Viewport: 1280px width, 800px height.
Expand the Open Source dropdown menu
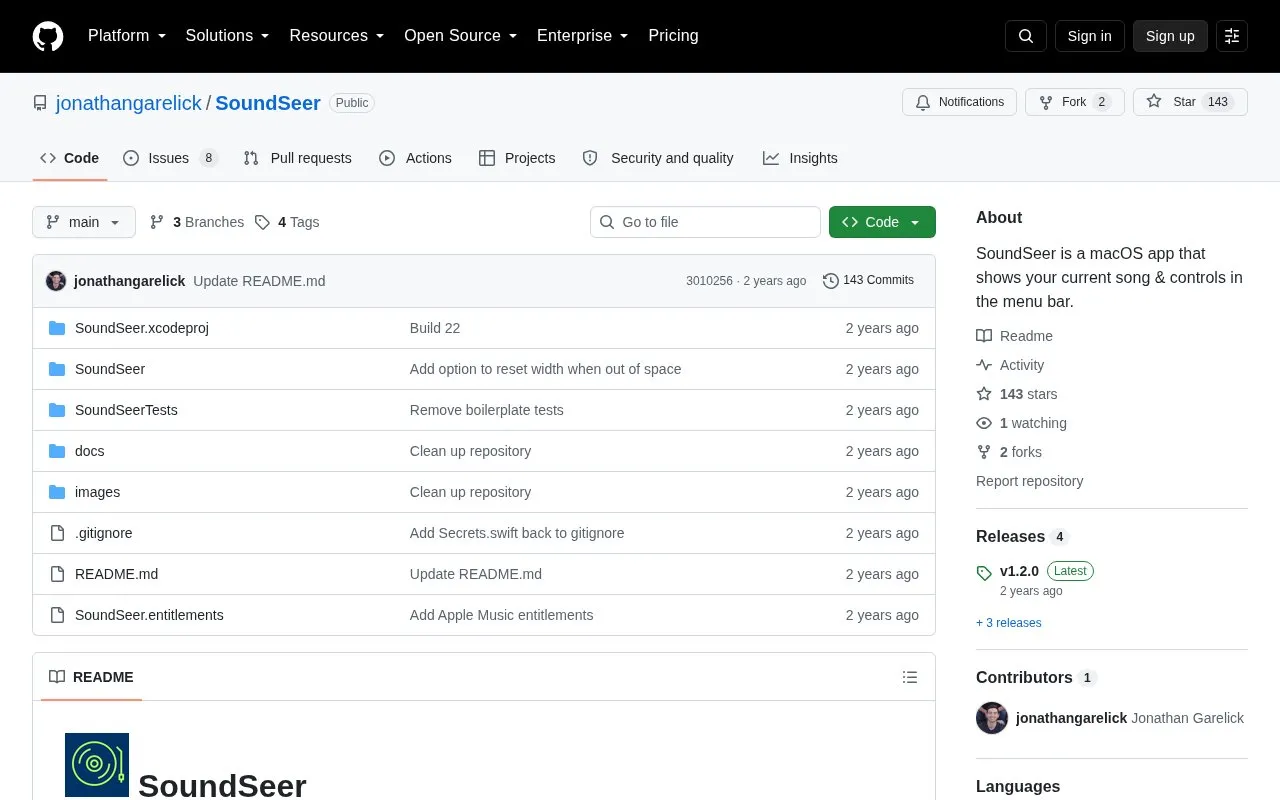[461, 36]
